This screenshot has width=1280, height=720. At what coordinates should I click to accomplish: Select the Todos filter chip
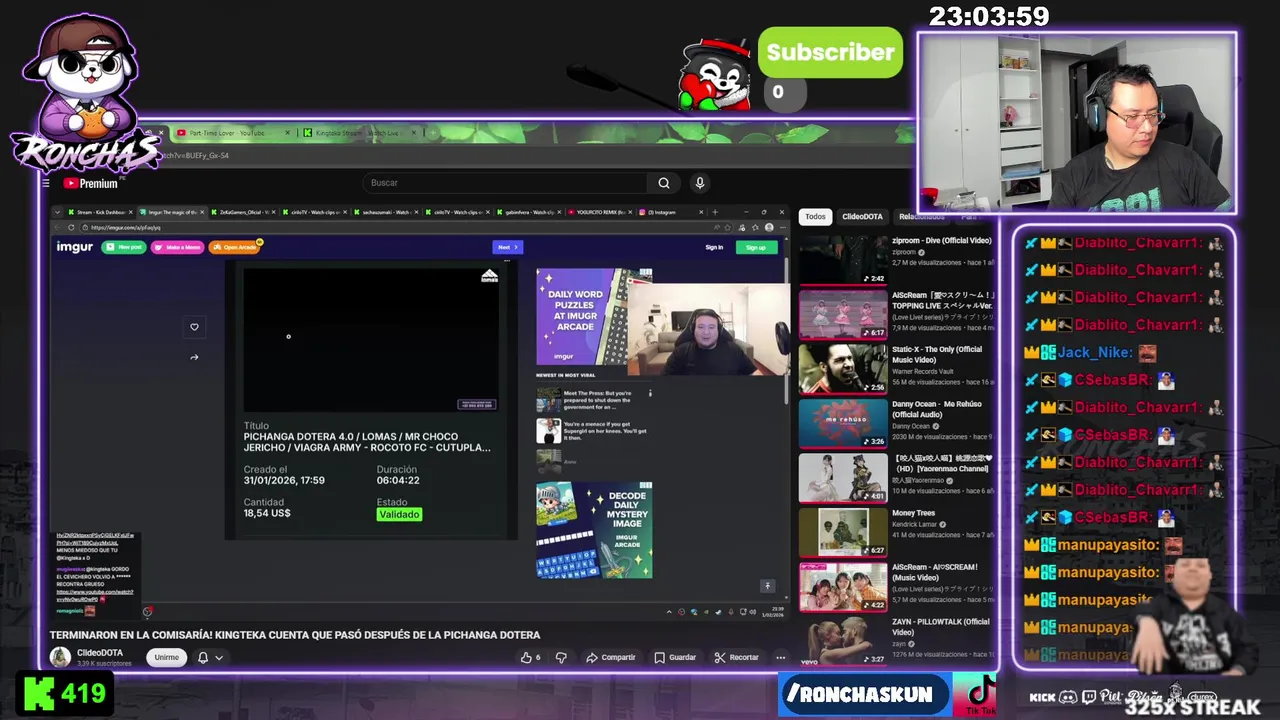pyautogui.click(x=816, y=216)
